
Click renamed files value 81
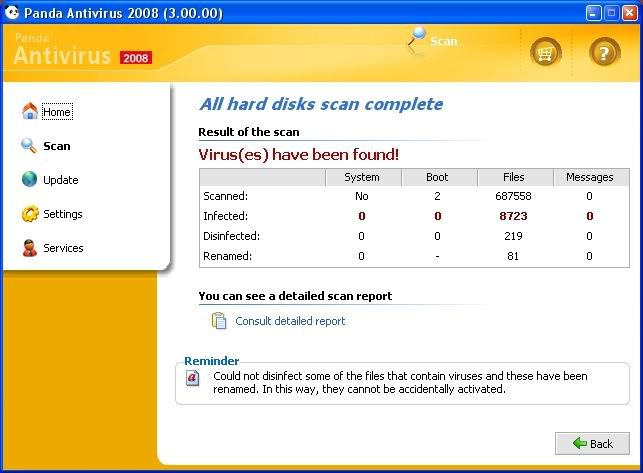coord(513,256)
